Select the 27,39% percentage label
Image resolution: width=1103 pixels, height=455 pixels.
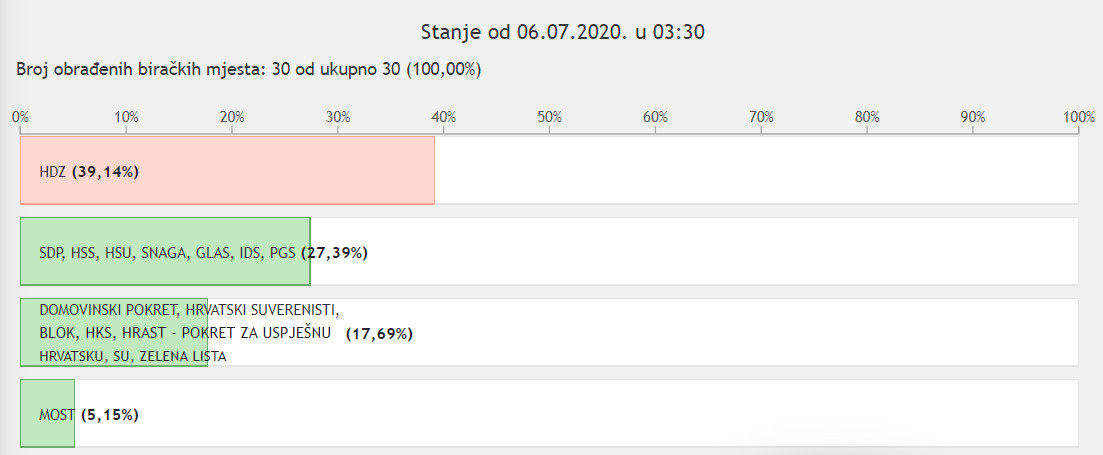pyautogui.click(x=334, y=252)
